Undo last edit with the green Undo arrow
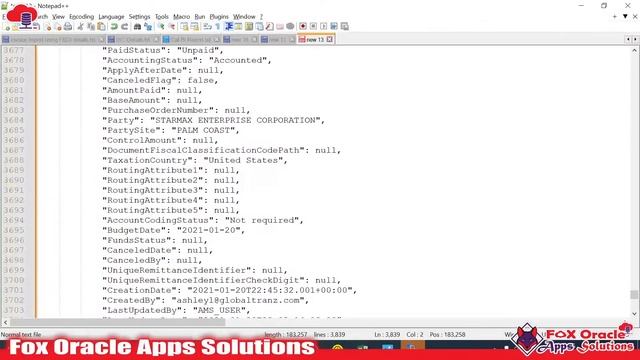 [114, 27]
